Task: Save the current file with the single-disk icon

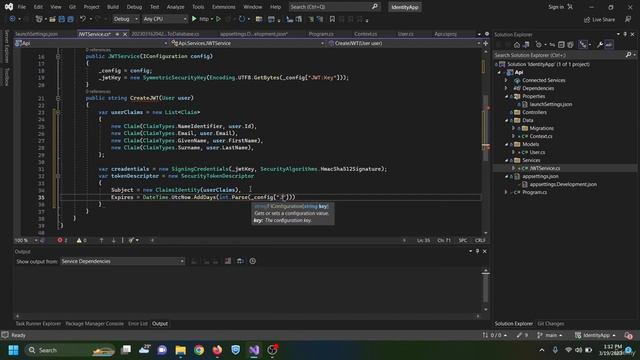Action: point(62,19)
